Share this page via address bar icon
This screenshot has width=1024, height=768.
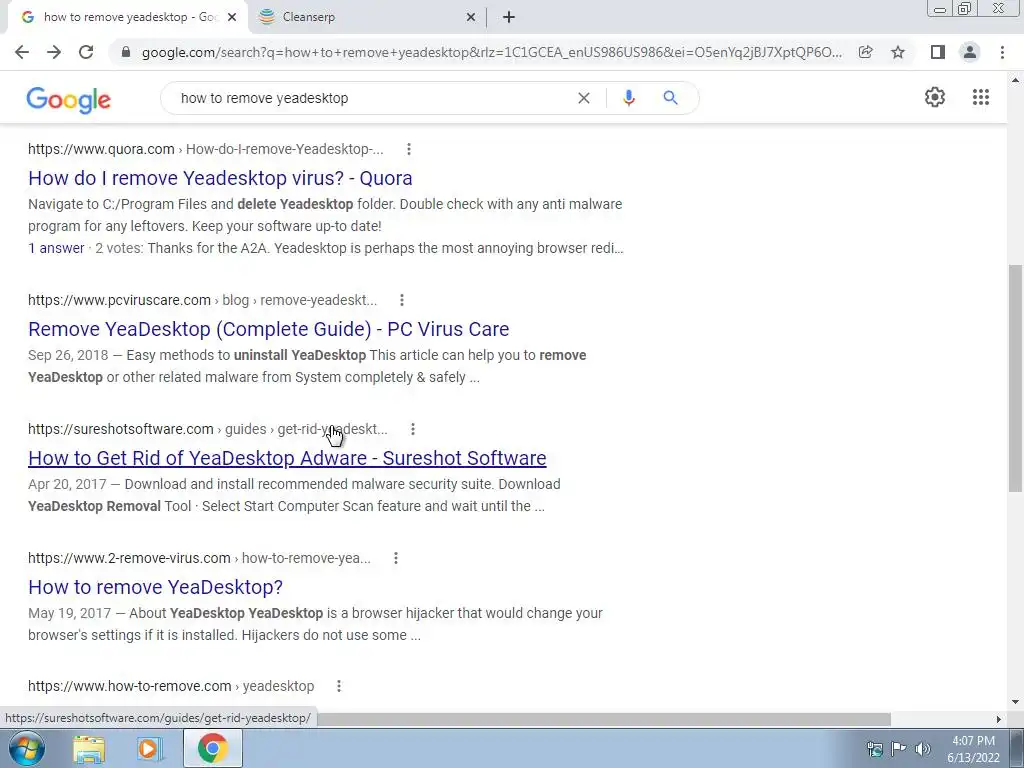[865, 52]
